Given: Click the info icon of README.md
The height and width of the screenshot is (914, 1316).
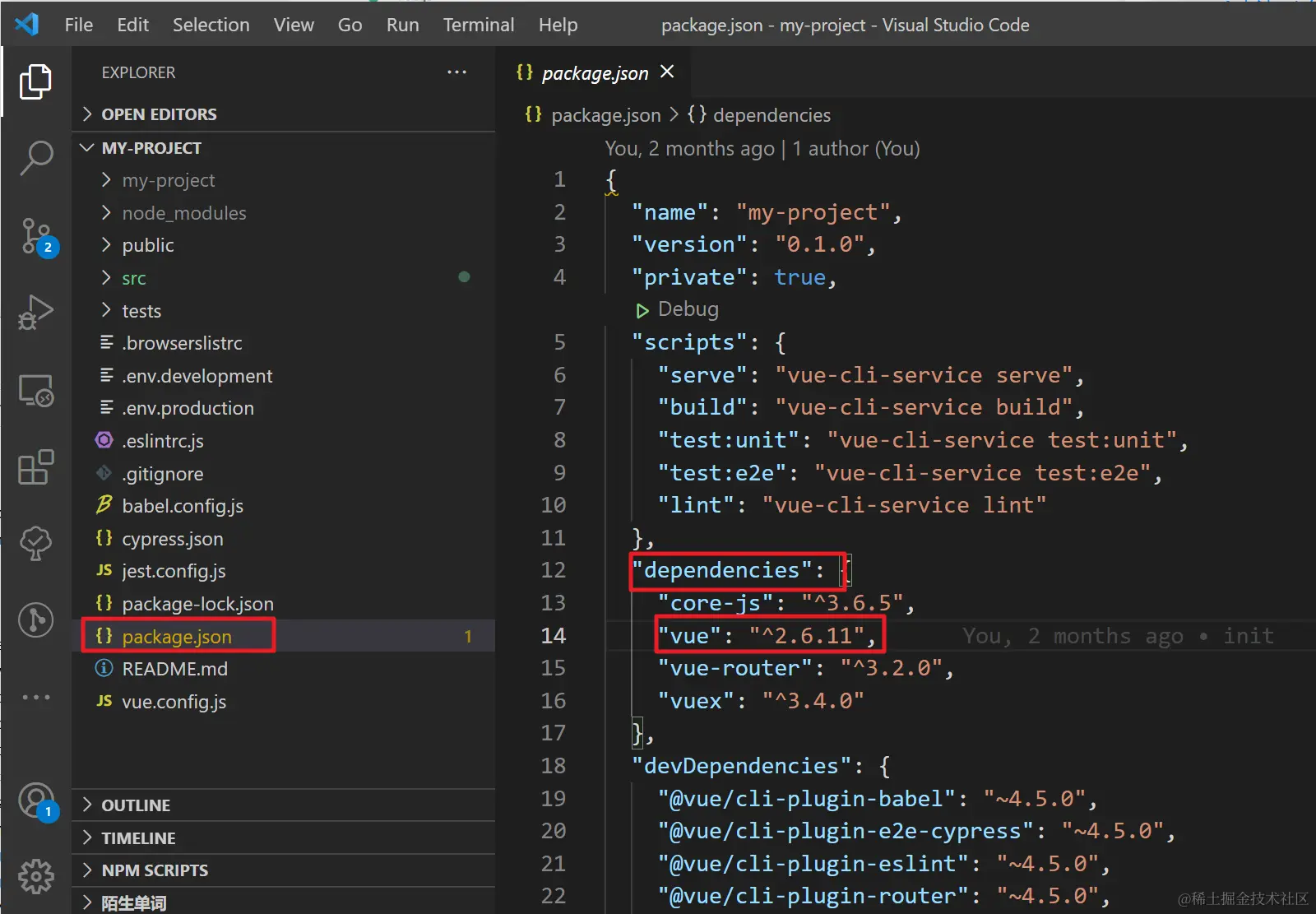Looking at the screenshot, I should [x=104, y=668].
